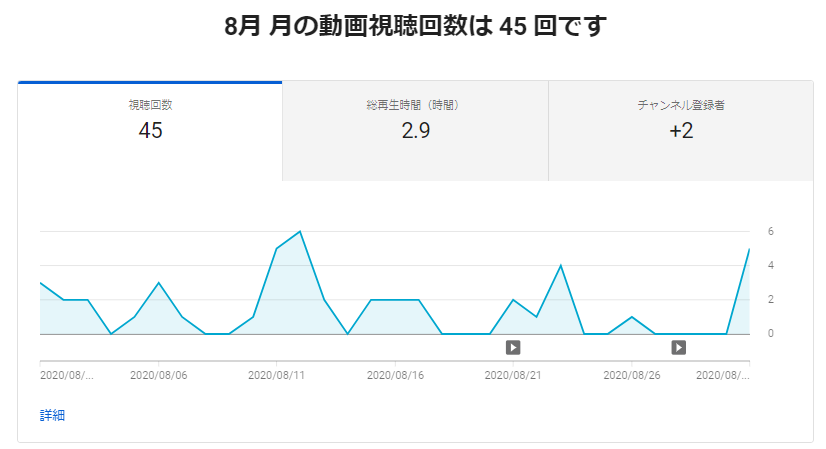The width and height of the screenshot is (826, 449).
Task: Click the y-axis value 6
Action: click(x=771, y=231)
